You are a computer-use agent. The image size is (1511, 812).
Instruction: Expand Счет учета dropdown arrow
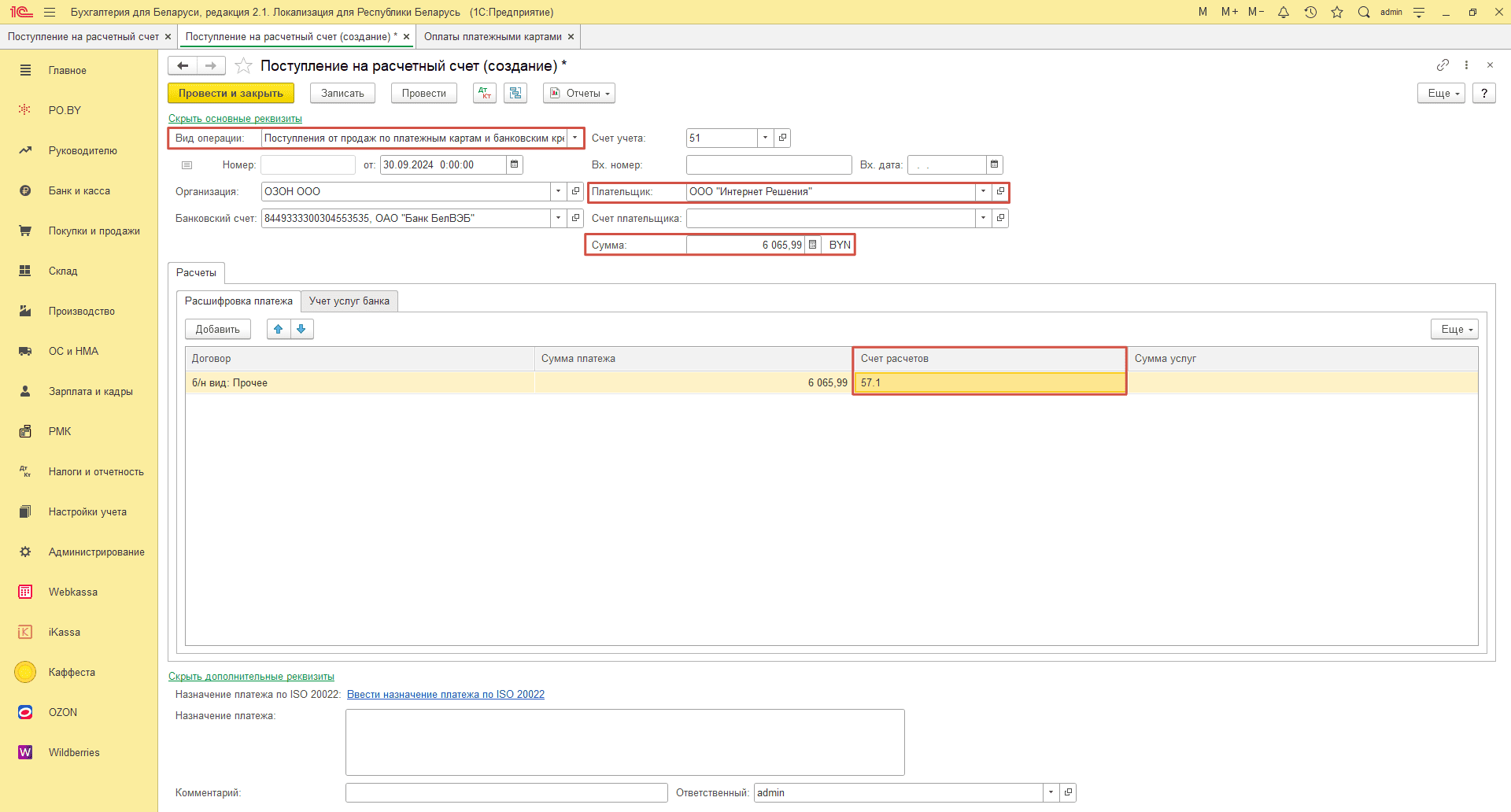point(765,138)
